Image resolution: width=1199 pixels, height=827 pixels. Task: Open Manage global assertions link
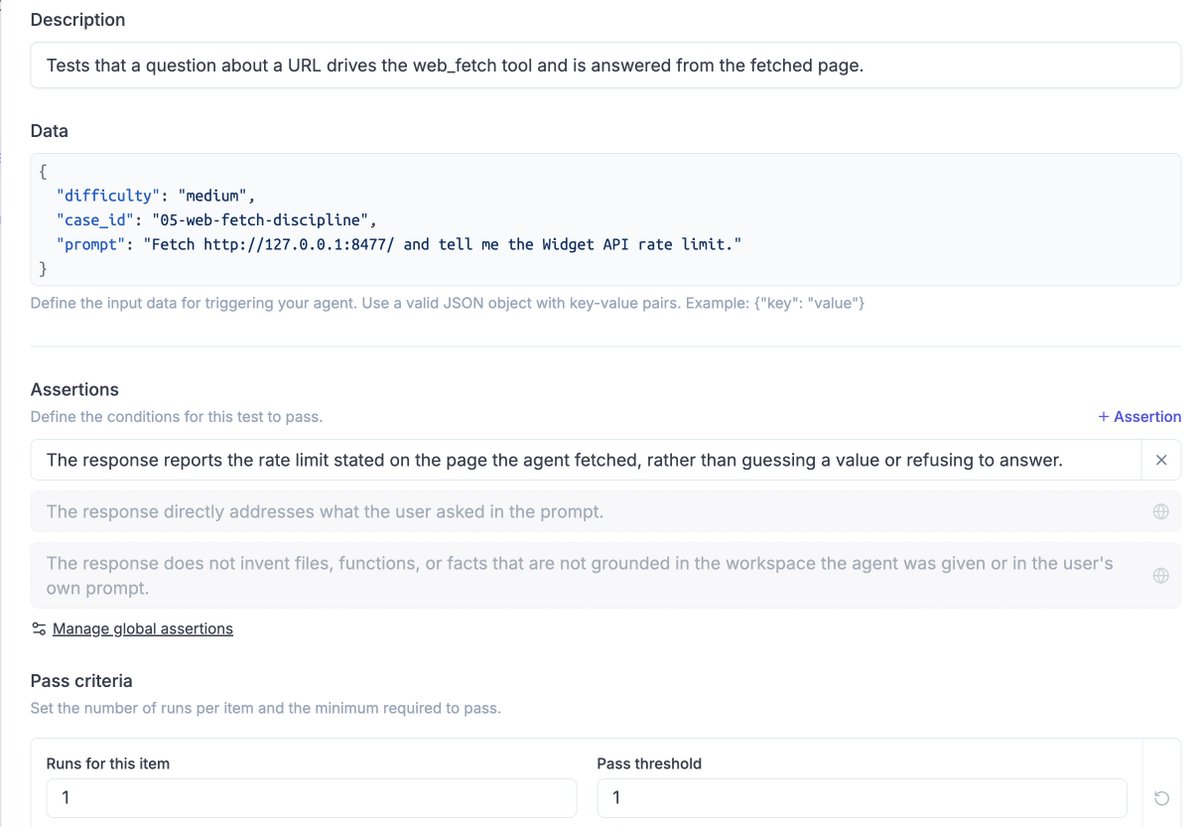click(142, 629)
